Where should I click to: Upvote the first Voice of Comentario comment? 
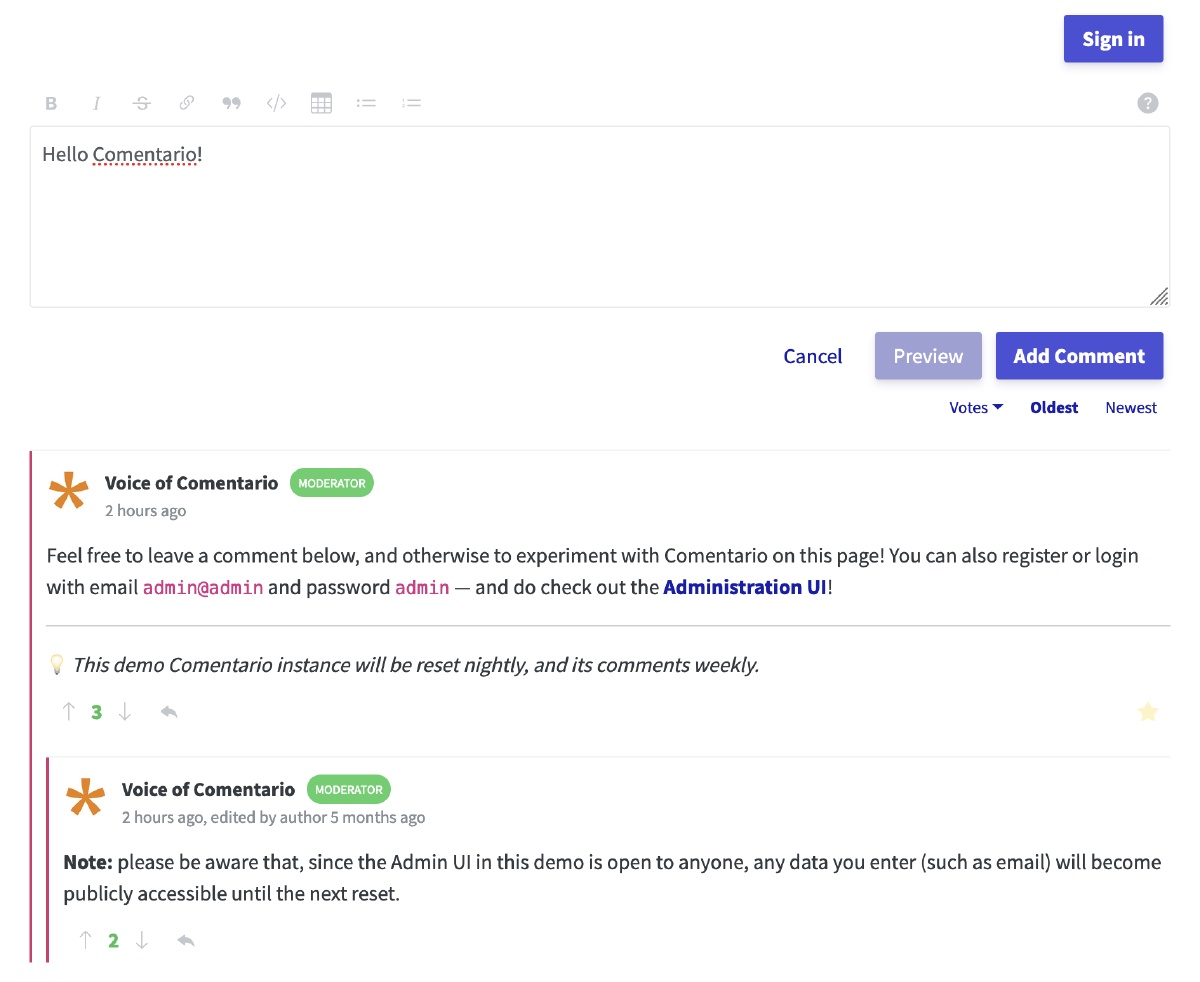69,712
